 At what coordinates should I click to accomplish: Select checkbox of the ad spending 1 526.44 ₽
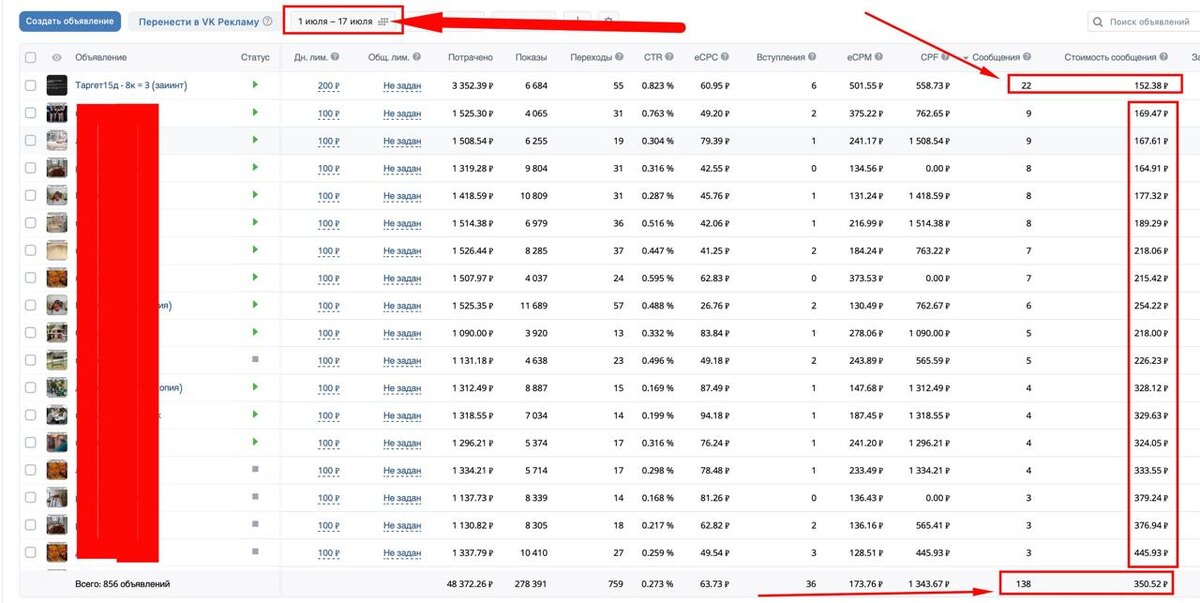[32, 250]
